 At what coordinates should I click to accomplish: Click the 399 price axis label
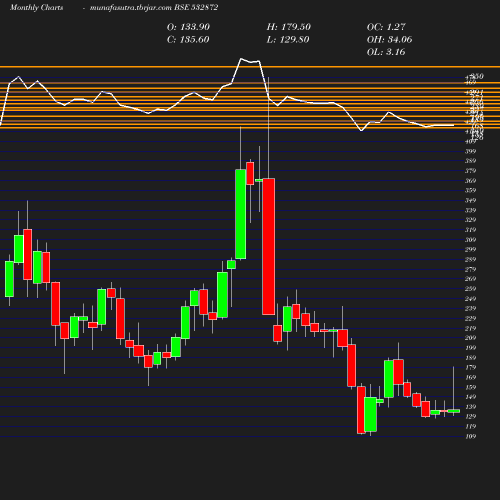pyautogui.click(x=470, y=151)
